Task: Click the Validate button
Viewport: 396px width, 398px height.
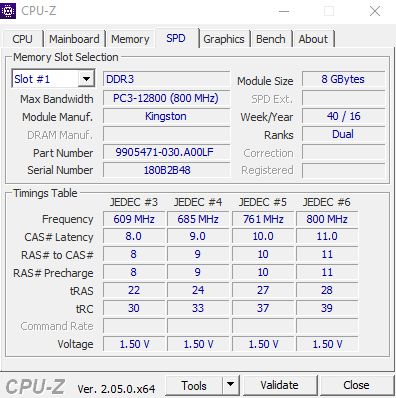Action: (x=279, y=385)
